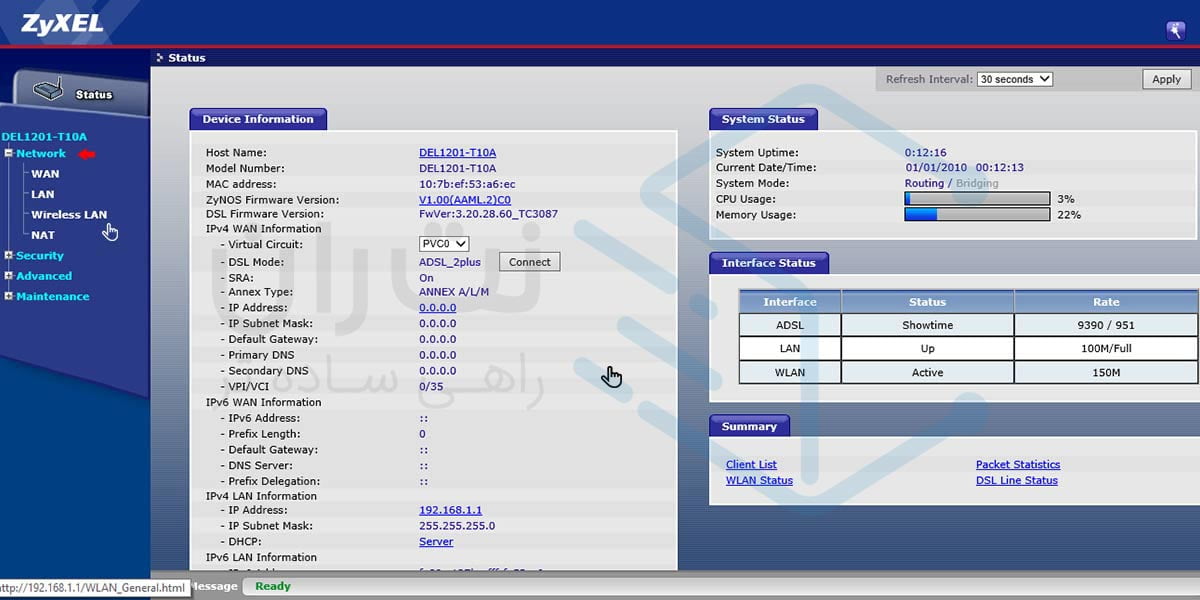Click the ZyNOS firmware version link
This screenshot has width=1200, height=600.
pyautogui.click(x=464, y=200)
